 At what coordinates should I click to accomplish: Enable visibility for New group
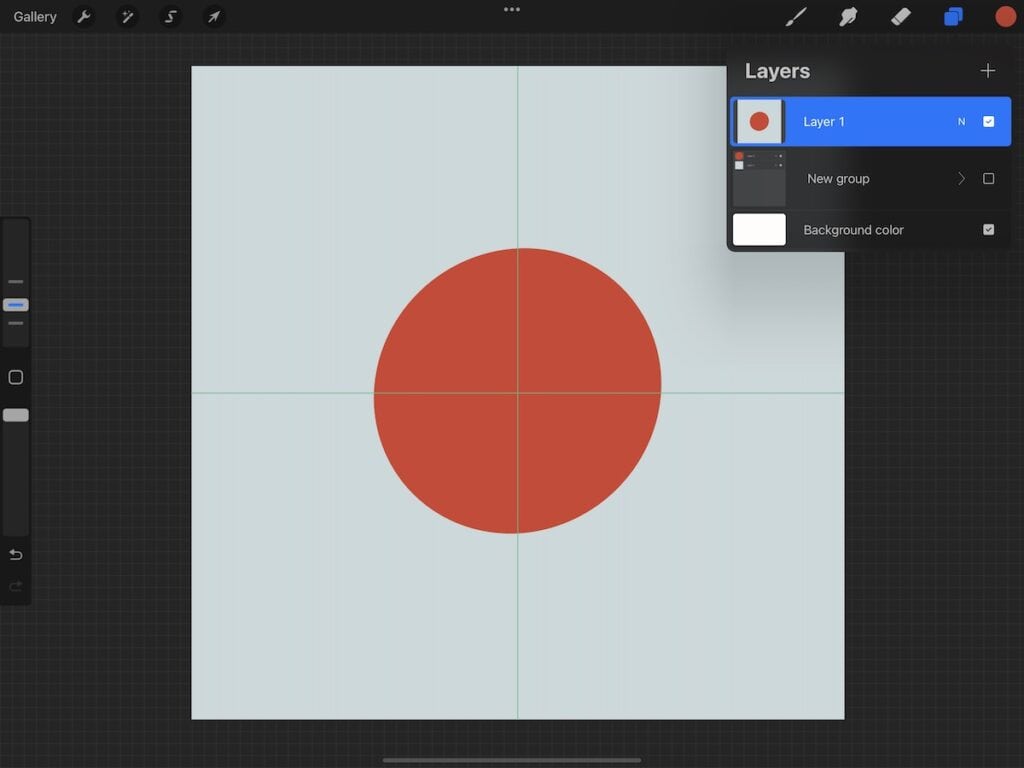pos(988,178)
